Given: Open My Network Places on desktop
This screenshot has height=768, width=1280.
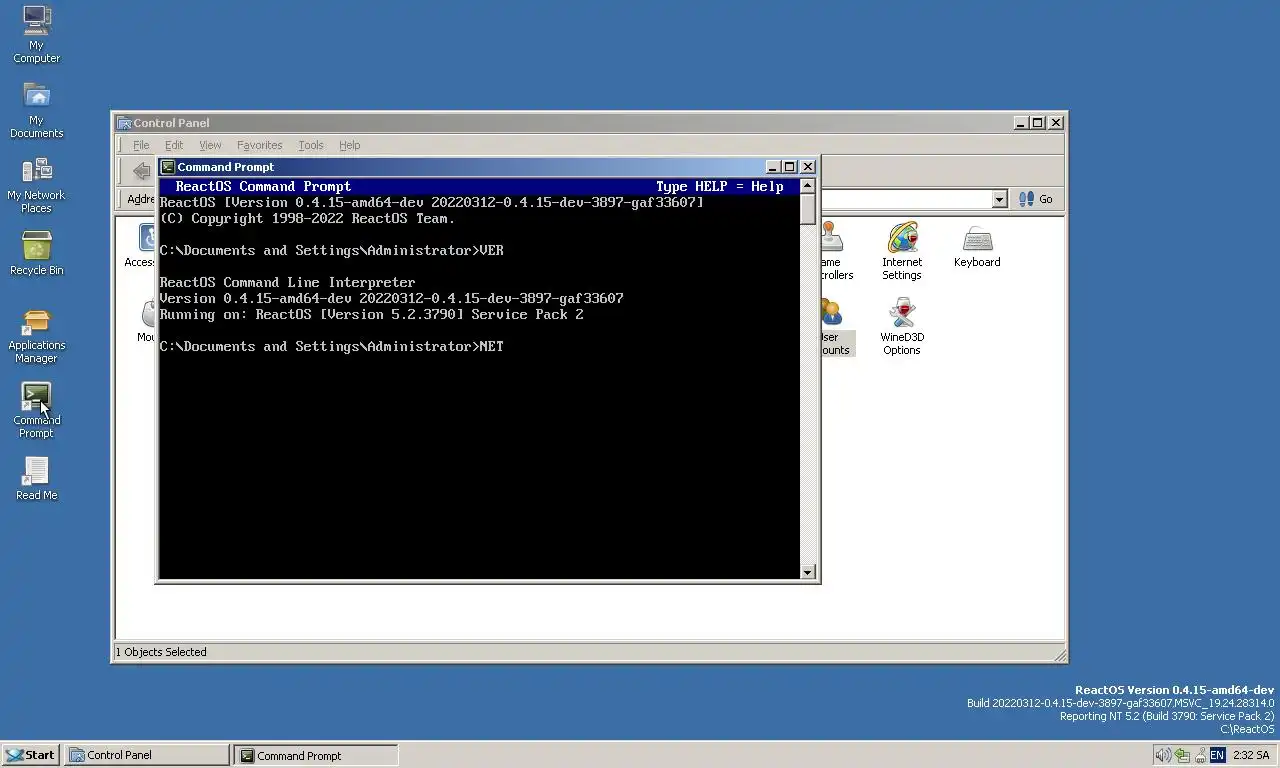Looking at the screenshot, I should point(36,184).
